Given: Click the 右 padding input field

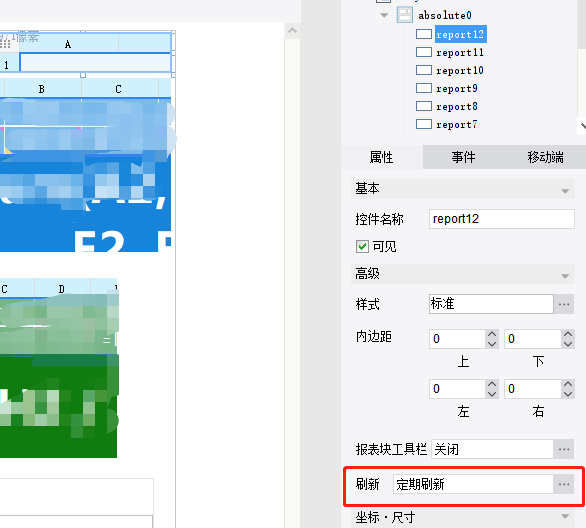Looking at the screenshot, I should [x=533, y=389].
